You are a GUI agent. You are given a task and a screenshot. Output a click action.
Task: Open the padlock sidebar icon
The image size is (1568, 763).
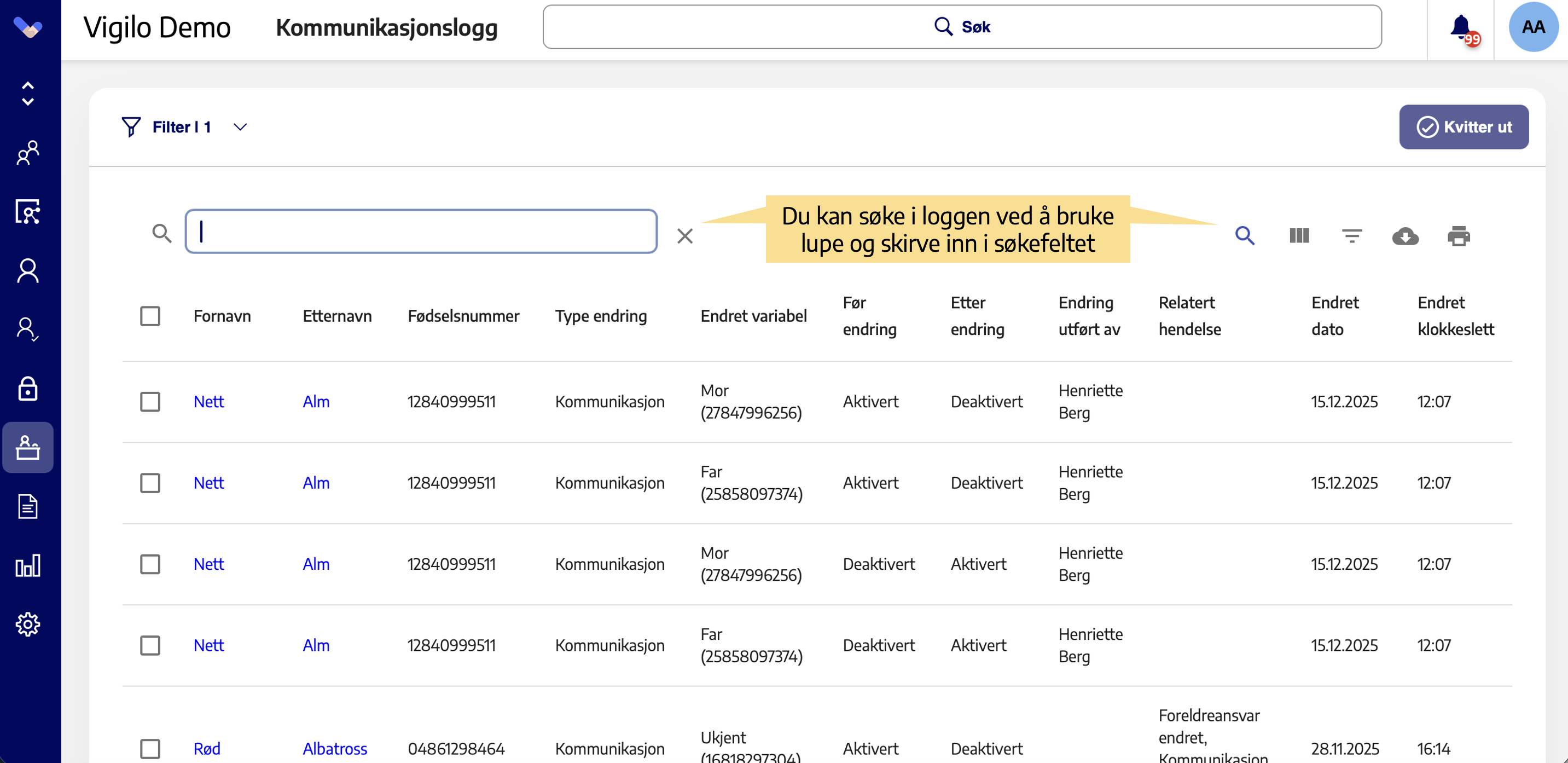[x=28, y=389]
